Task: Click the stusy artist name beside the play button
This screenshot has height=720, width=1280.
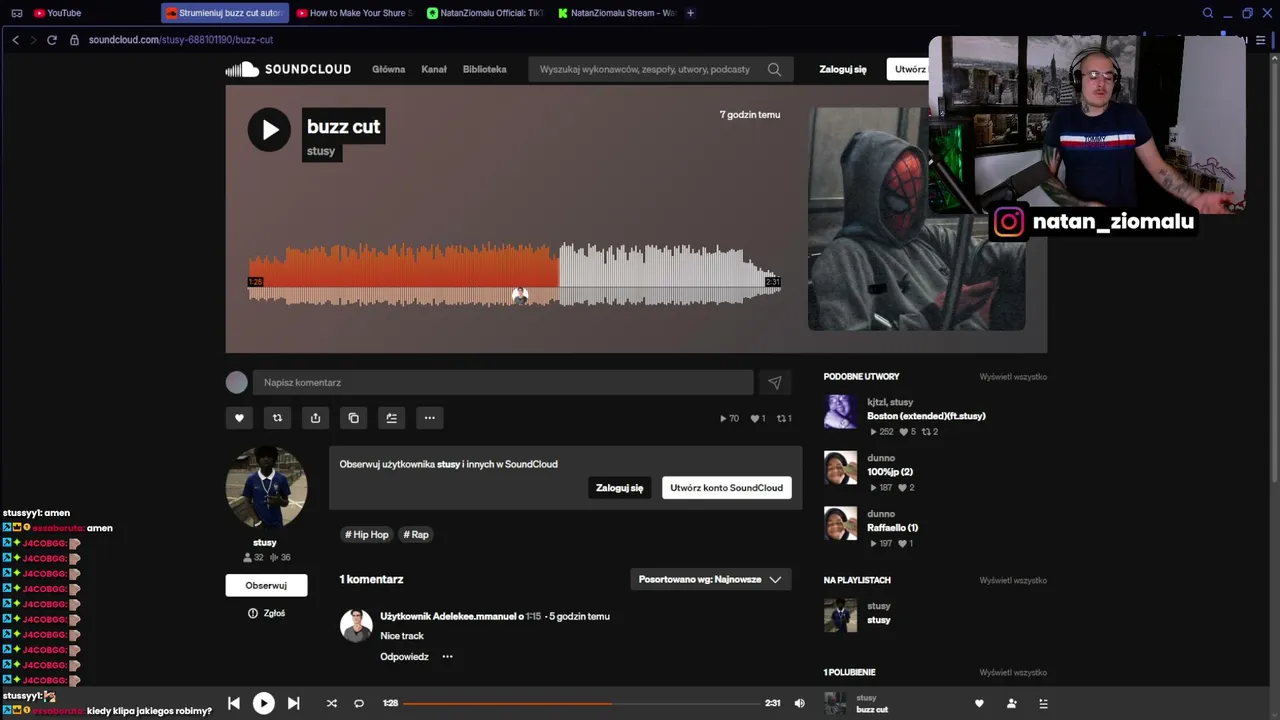Action: click(321, 151)
